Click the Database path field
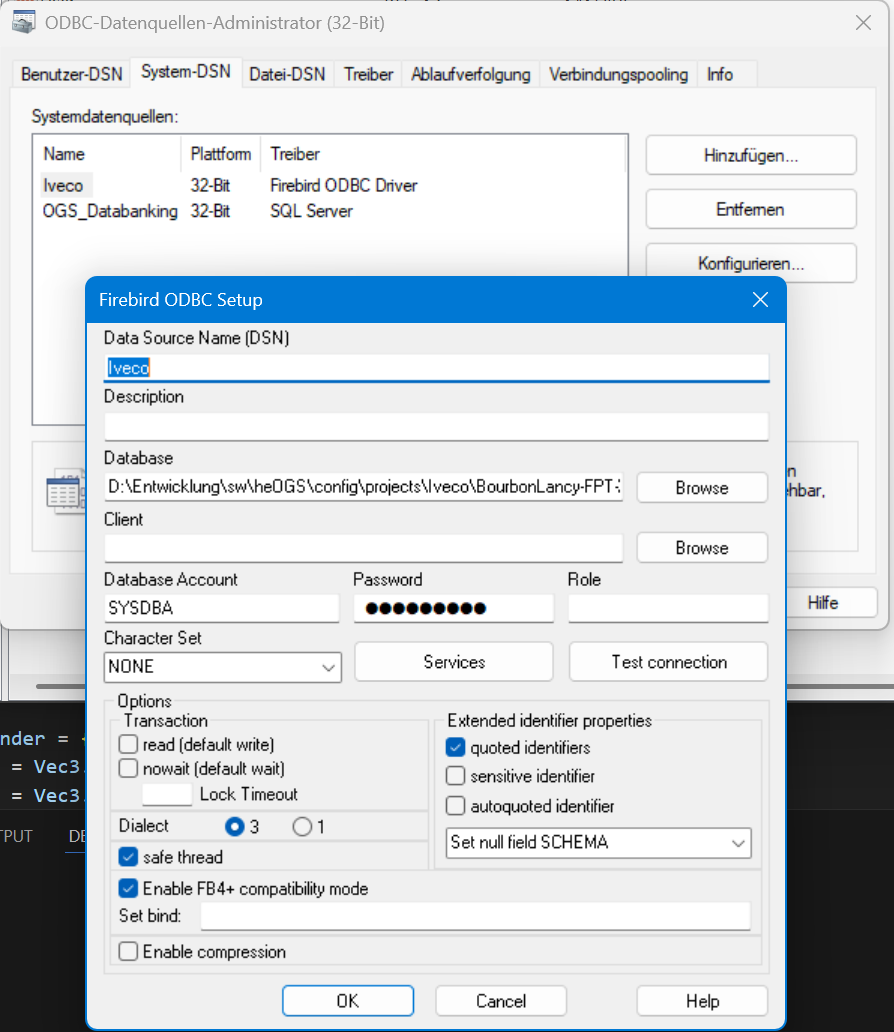 click(363, 487)
